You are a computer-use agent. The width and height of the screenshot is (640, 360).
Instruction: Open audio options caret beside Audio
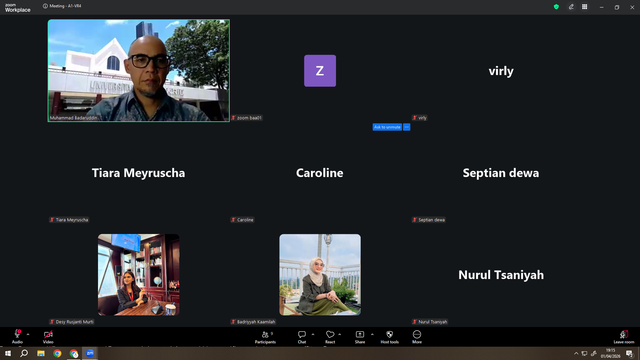28,334
